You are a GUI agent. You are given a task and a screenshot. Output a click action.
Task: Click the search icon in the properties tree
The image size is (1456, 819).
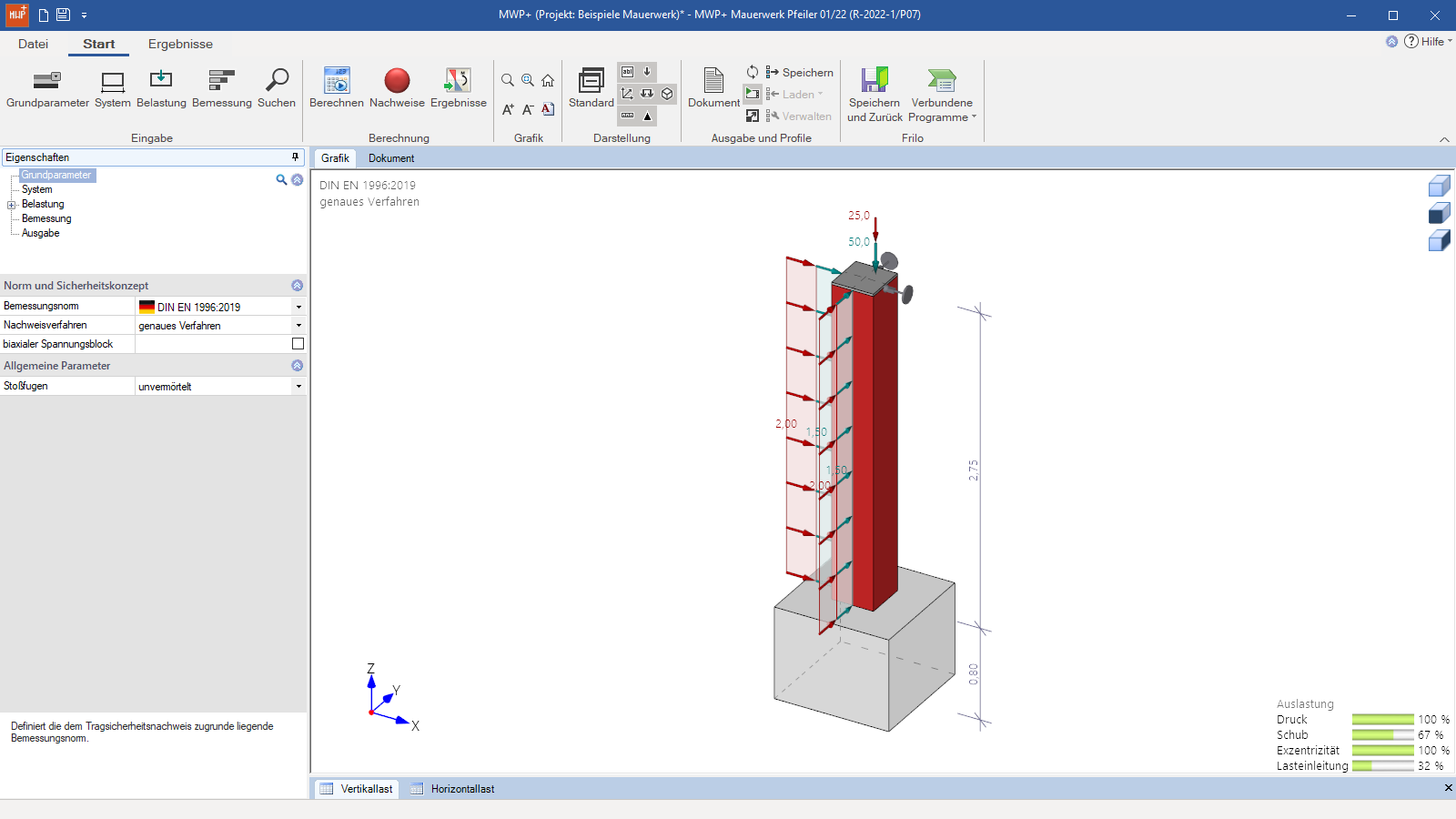tap(281, 180)
